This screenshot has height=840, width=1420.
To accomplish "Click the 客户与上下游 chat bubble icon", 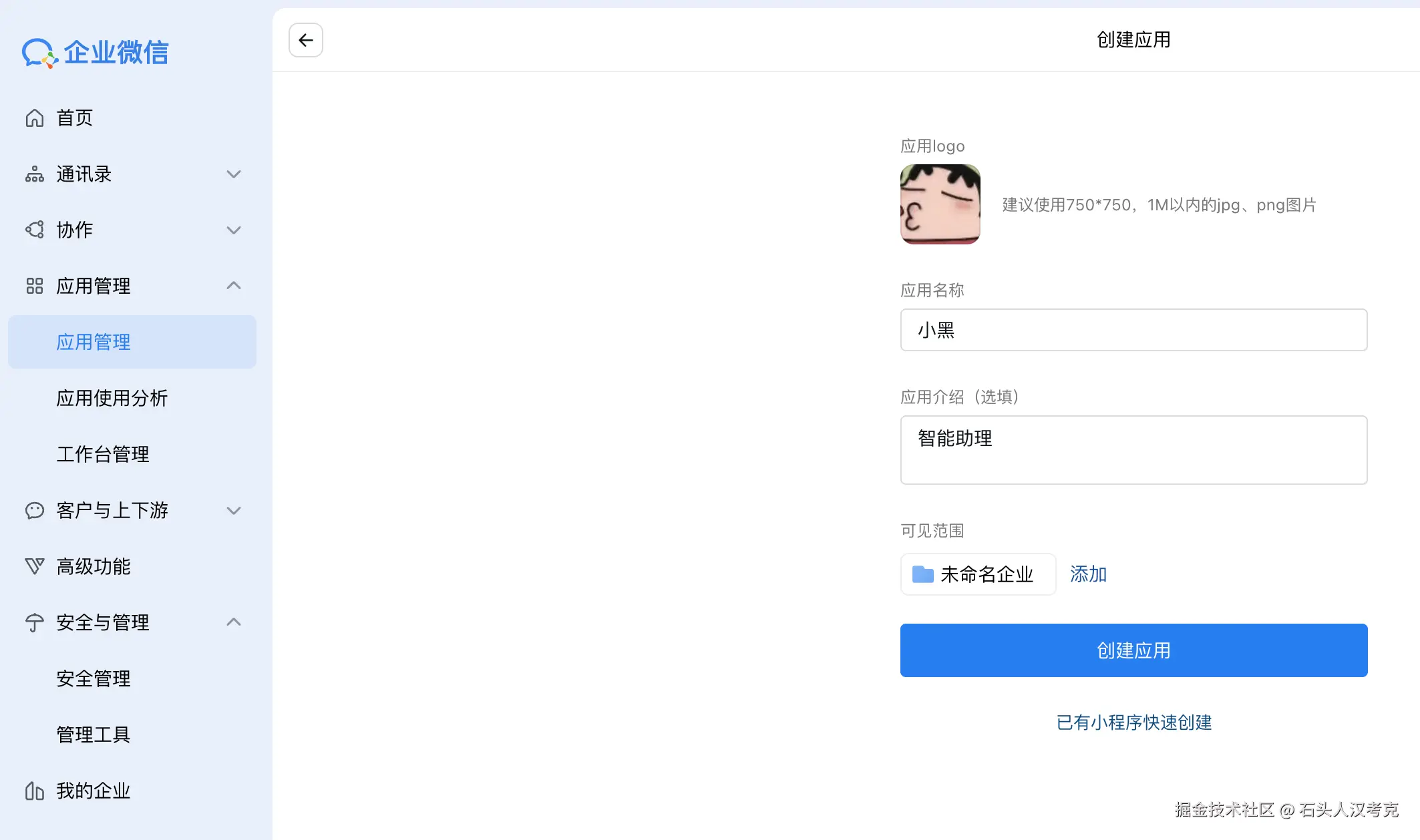I will point(35,511).
